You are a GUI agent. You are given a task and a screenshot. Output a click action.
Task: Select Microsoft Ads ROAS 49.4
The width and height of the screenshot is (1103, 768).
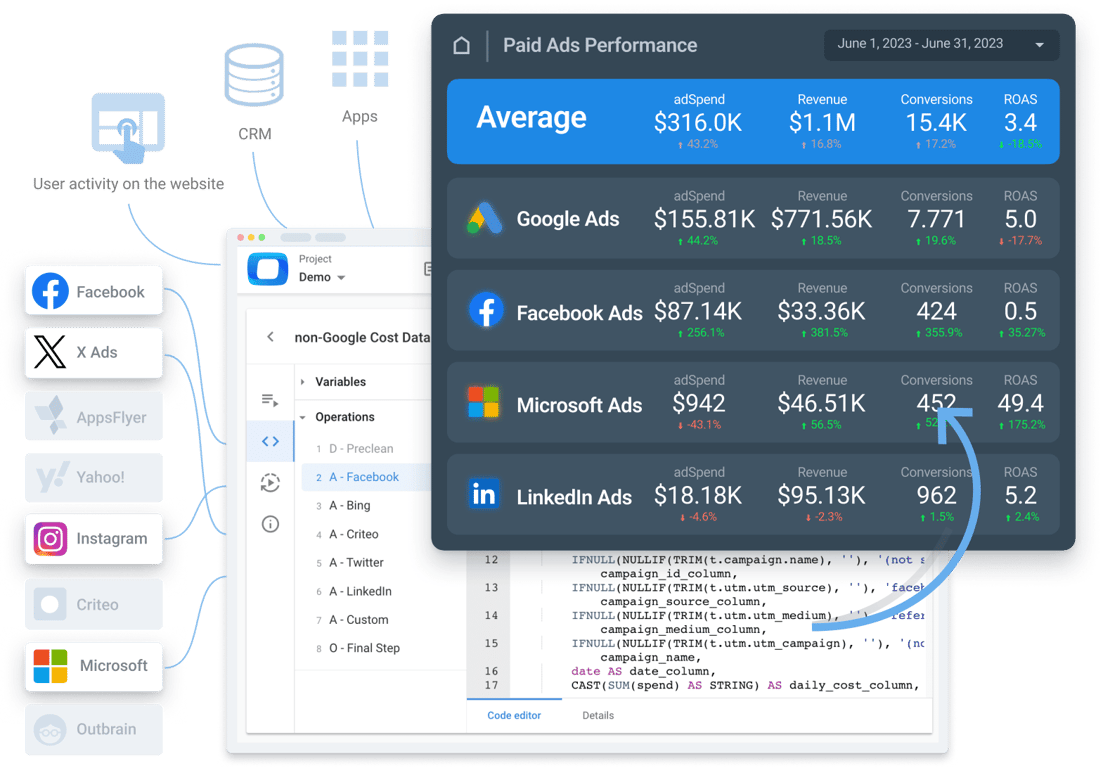[1020, 404]
